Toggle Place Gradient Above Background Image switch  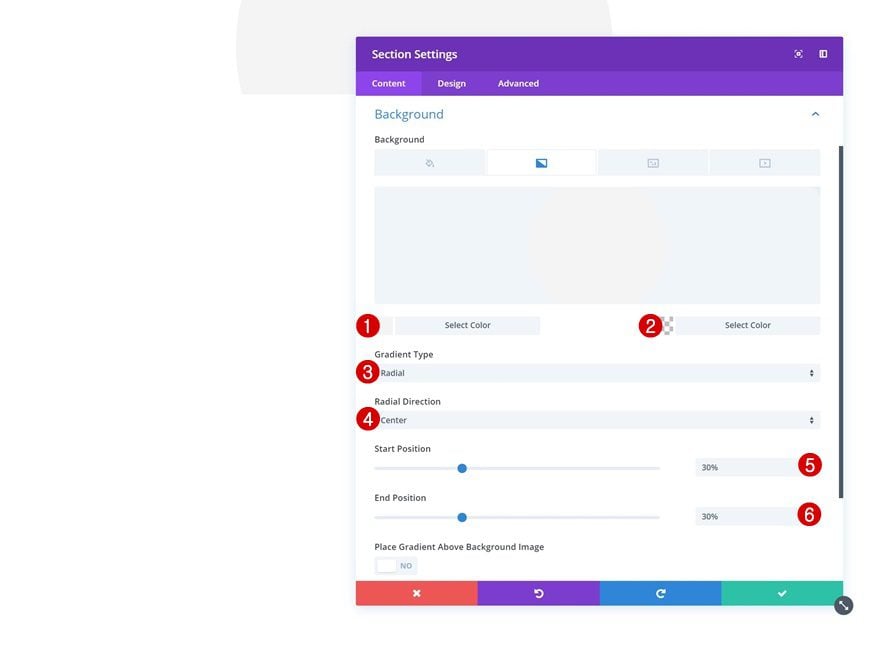[x=396, y=565]
